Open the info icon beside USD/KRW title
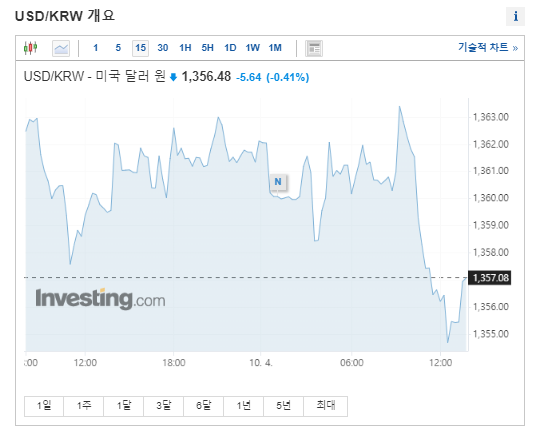Screen dimensions: 536x436 (x=515, y=16)
